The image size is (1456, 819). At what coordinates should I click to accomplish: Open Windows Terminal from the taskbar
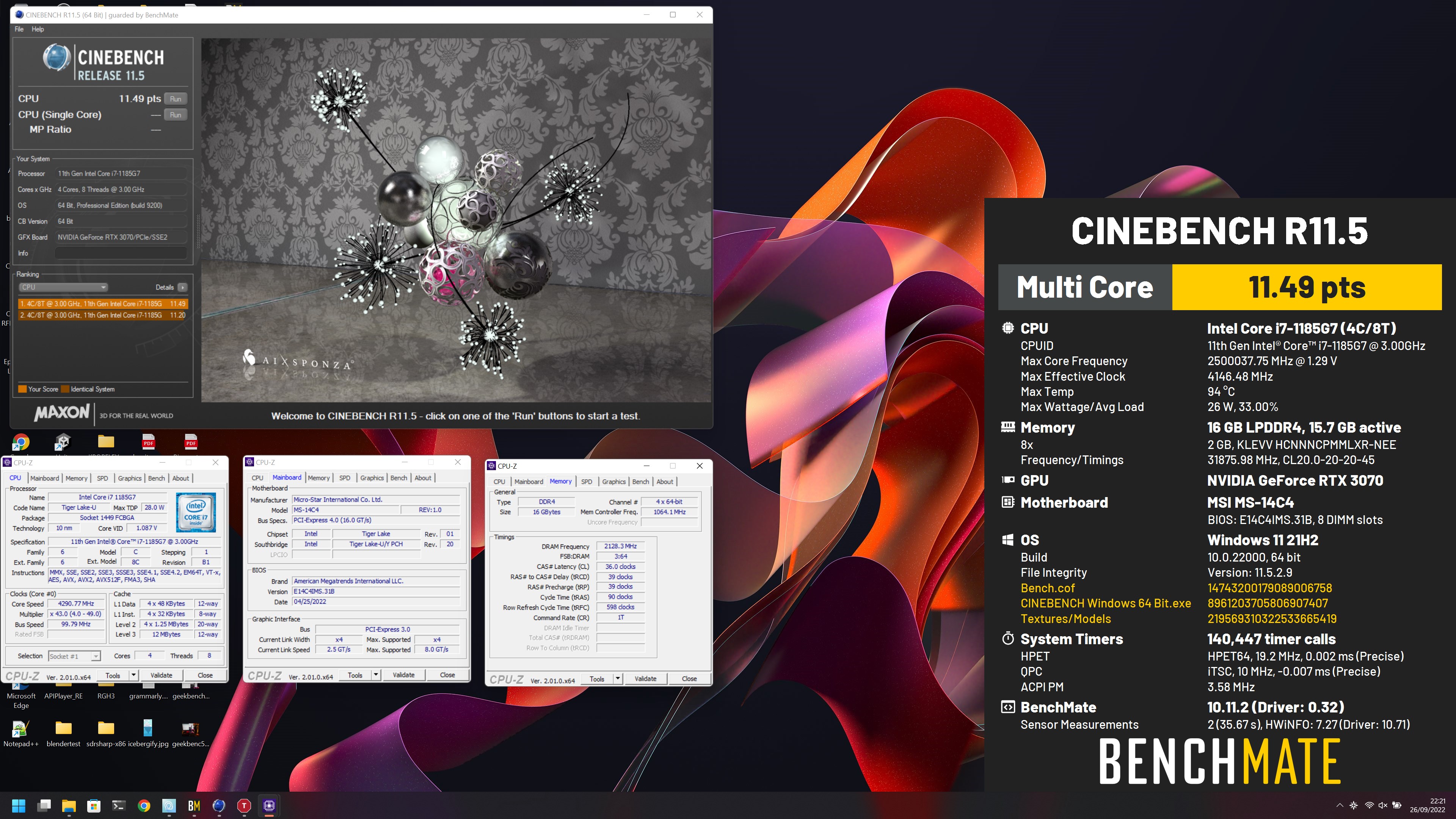[x=119, y=805]
